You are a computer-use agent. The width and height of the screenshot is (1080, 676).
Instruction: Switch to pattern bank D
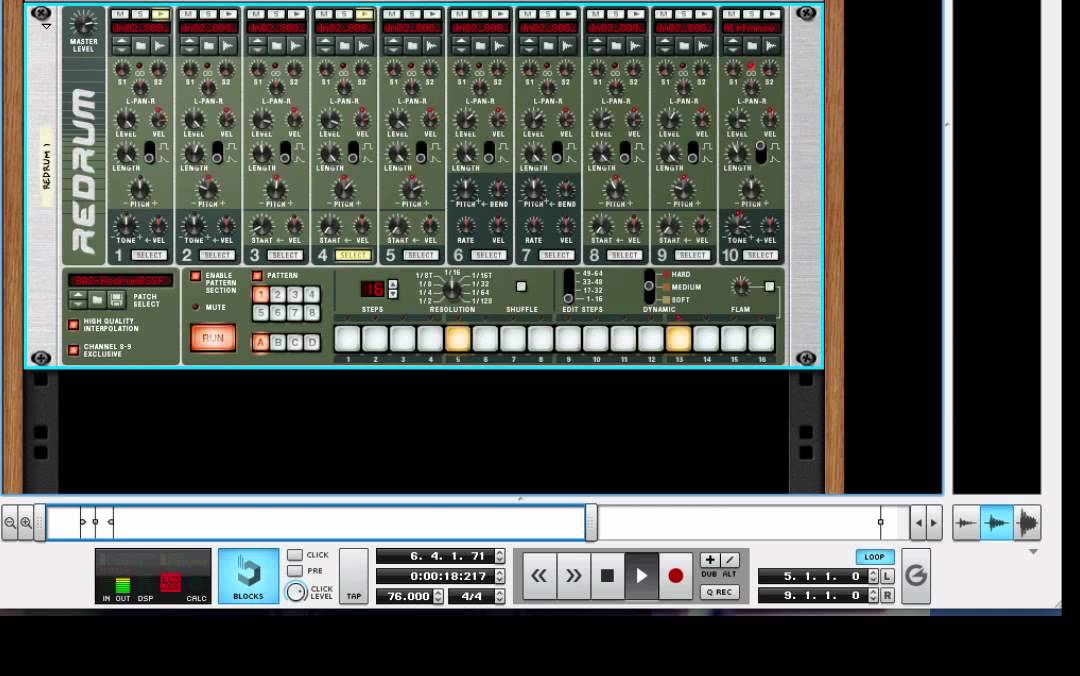312,342
